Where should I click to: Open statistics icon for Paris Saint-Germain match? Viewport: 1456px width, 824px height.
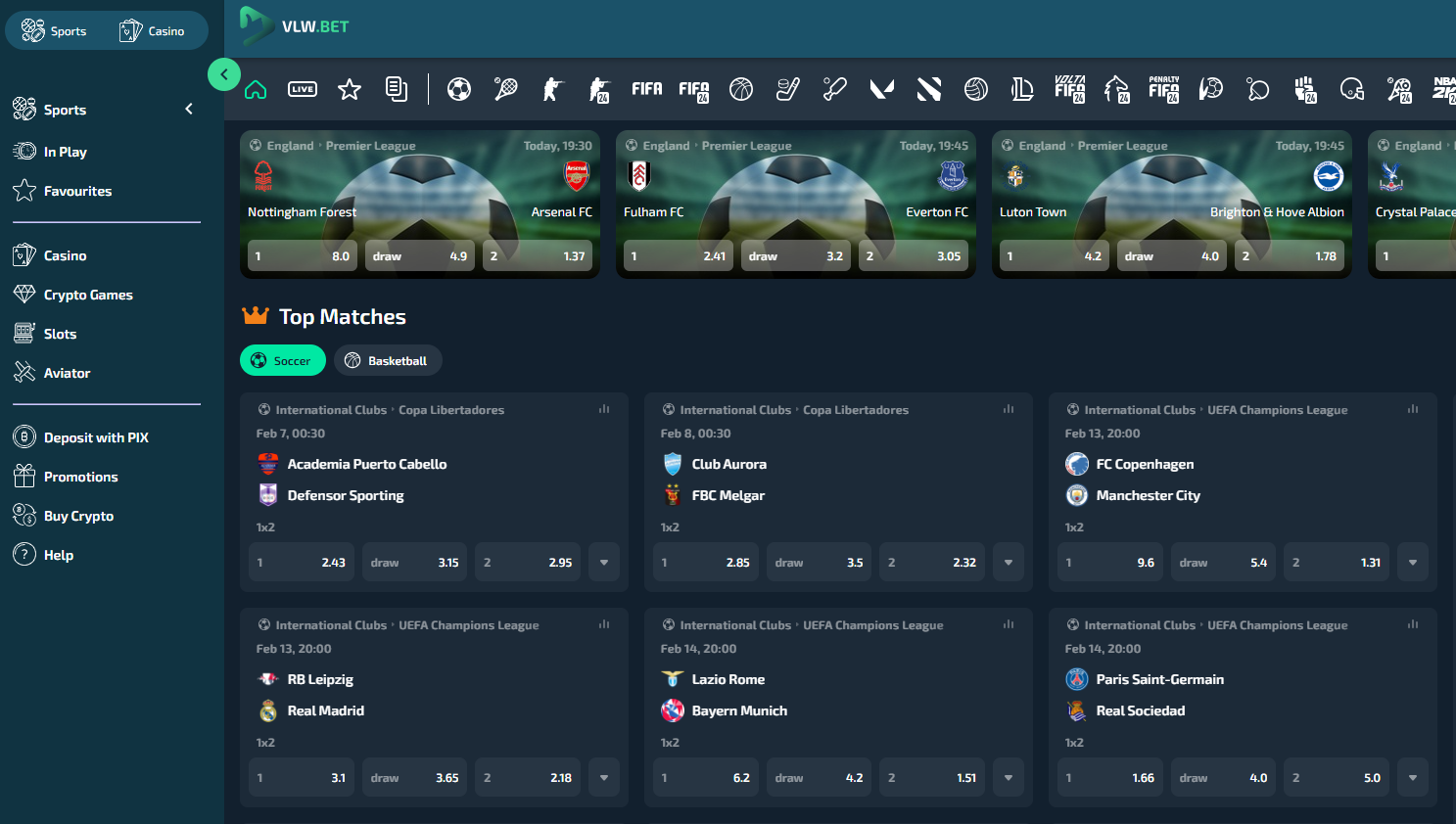(x=1413, y=624)
